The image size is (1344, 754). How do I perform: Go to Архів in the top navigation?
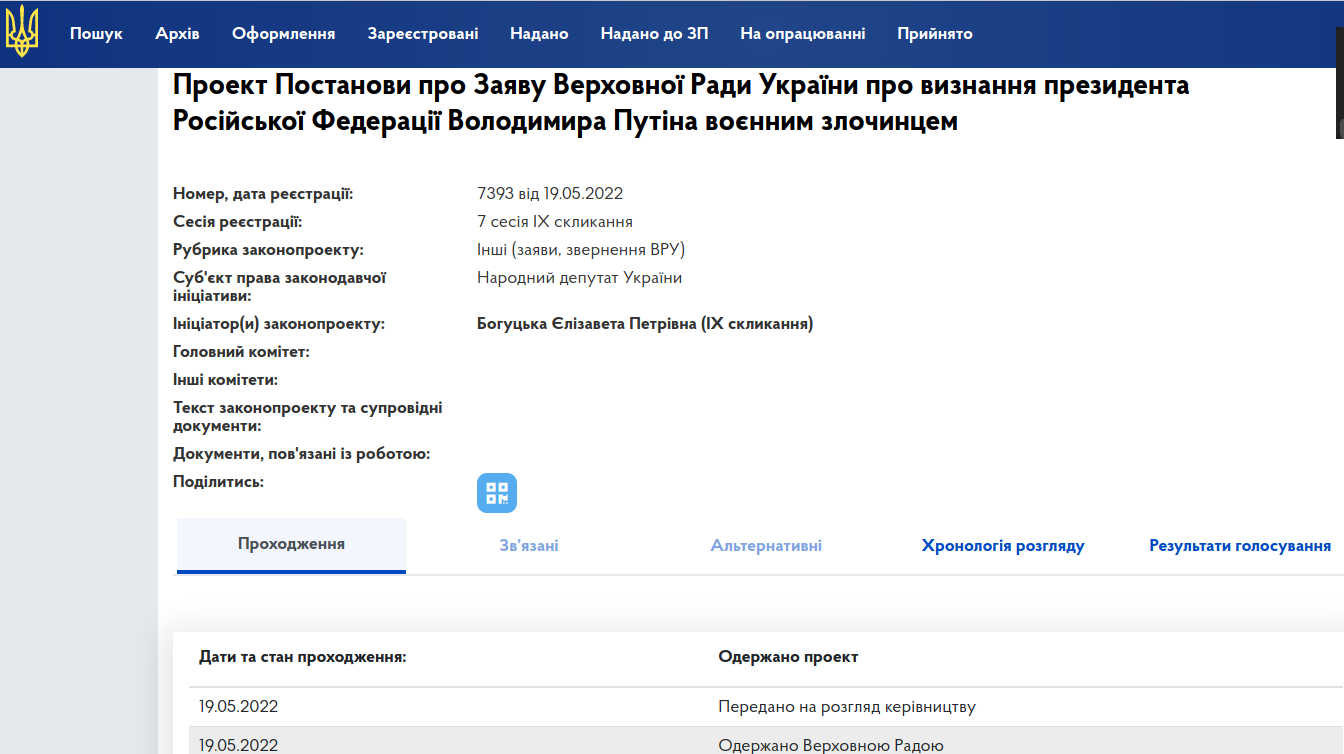click(177, 34)
